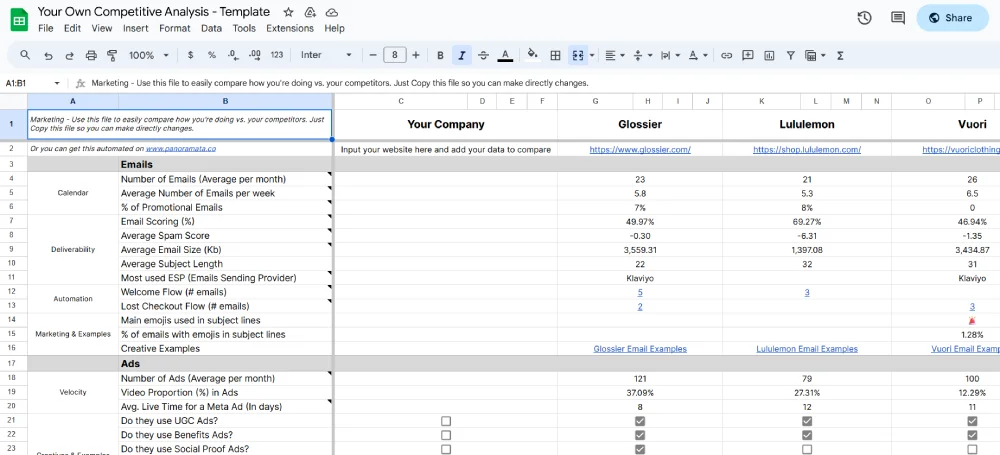Open the Borders grid icon
Image resolution: width=1000 pixels, height=455 pixels.
(x=555, y=56)
